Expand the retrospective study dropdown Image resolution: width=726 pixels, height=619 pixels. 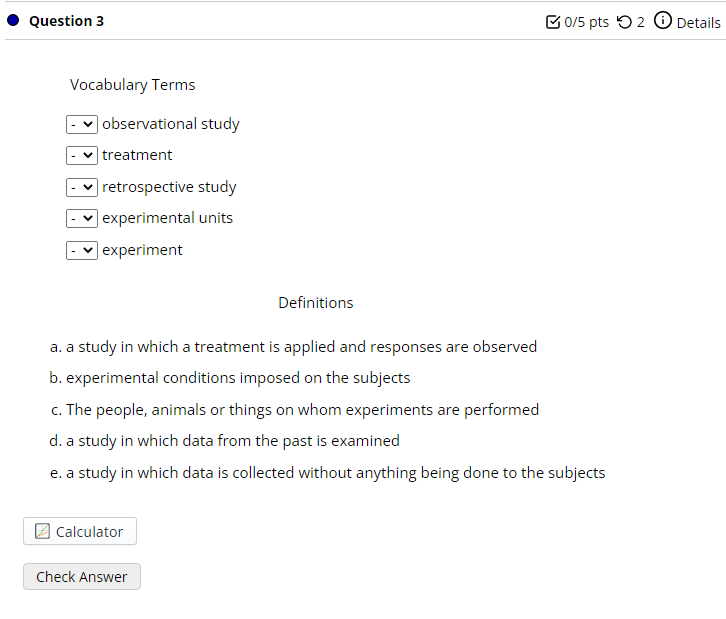click(x=82, y=187)
